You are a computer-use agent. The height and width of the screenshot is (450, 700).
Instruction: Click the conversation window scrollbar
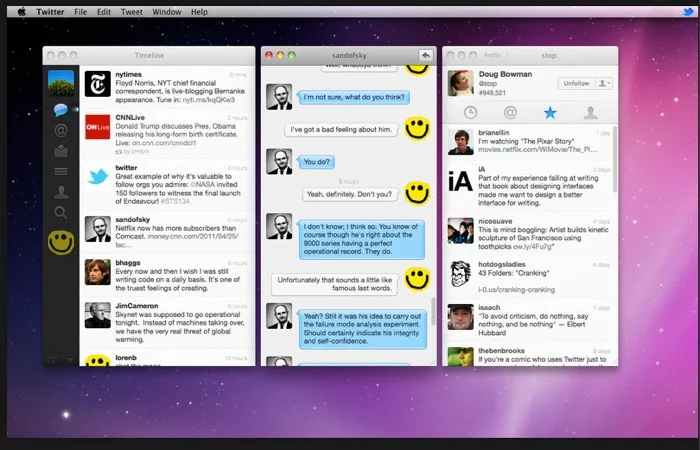pos(433,311)
